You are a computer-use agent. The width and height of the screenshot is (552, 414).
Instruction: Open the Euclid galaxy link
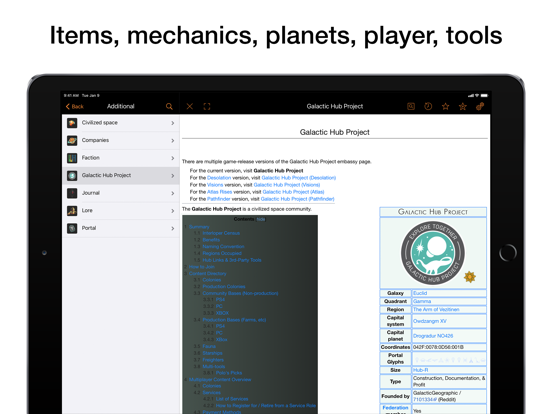click(420, 293)
